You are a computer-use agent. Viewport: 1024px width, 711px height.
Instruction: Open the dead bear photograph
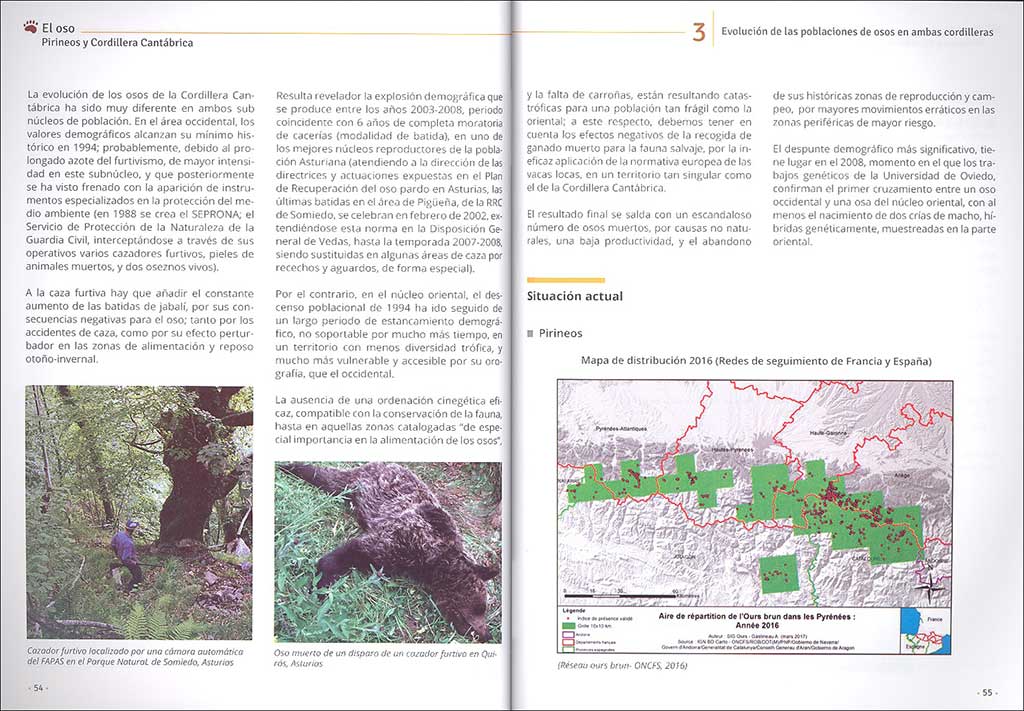click(387, 551)
